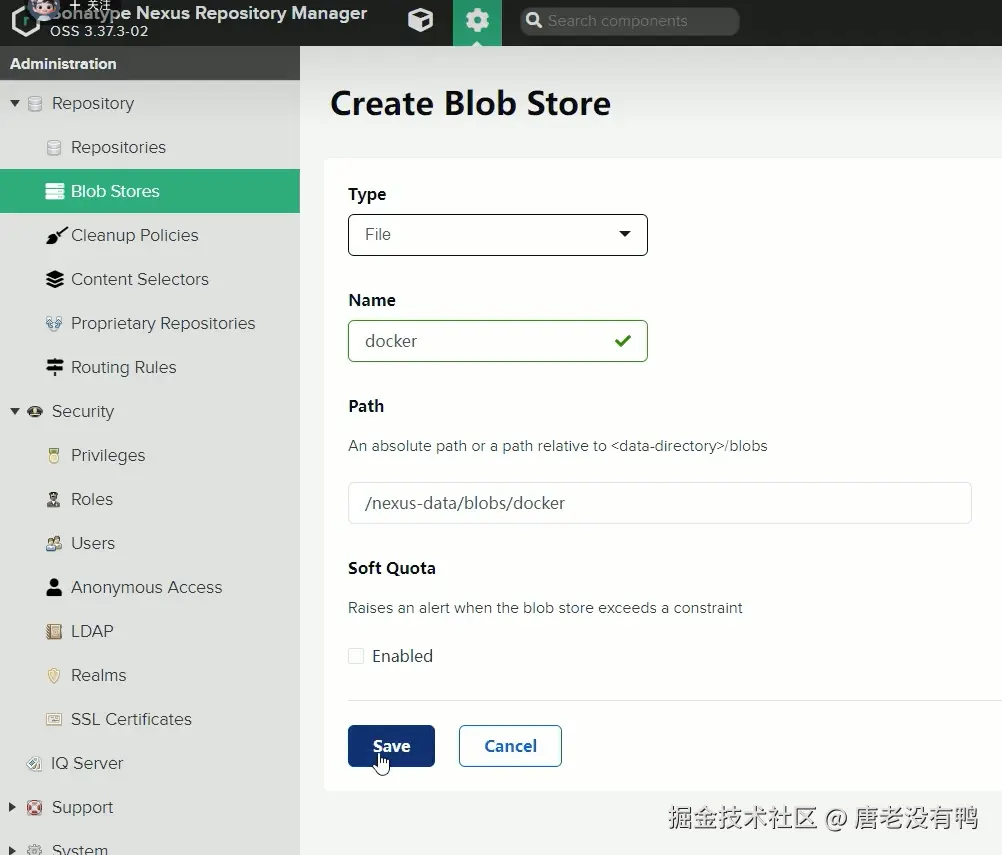The image size is (1002, 855).
Task: Save the new blob store
Action: coord(391,746)
